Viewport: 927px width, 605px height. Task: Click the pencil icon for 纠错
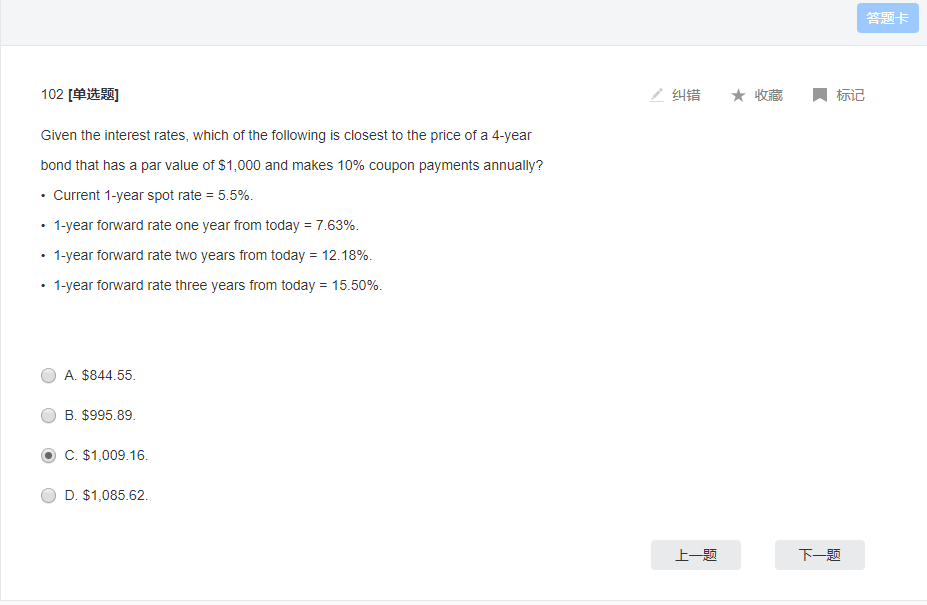point(656,95)
